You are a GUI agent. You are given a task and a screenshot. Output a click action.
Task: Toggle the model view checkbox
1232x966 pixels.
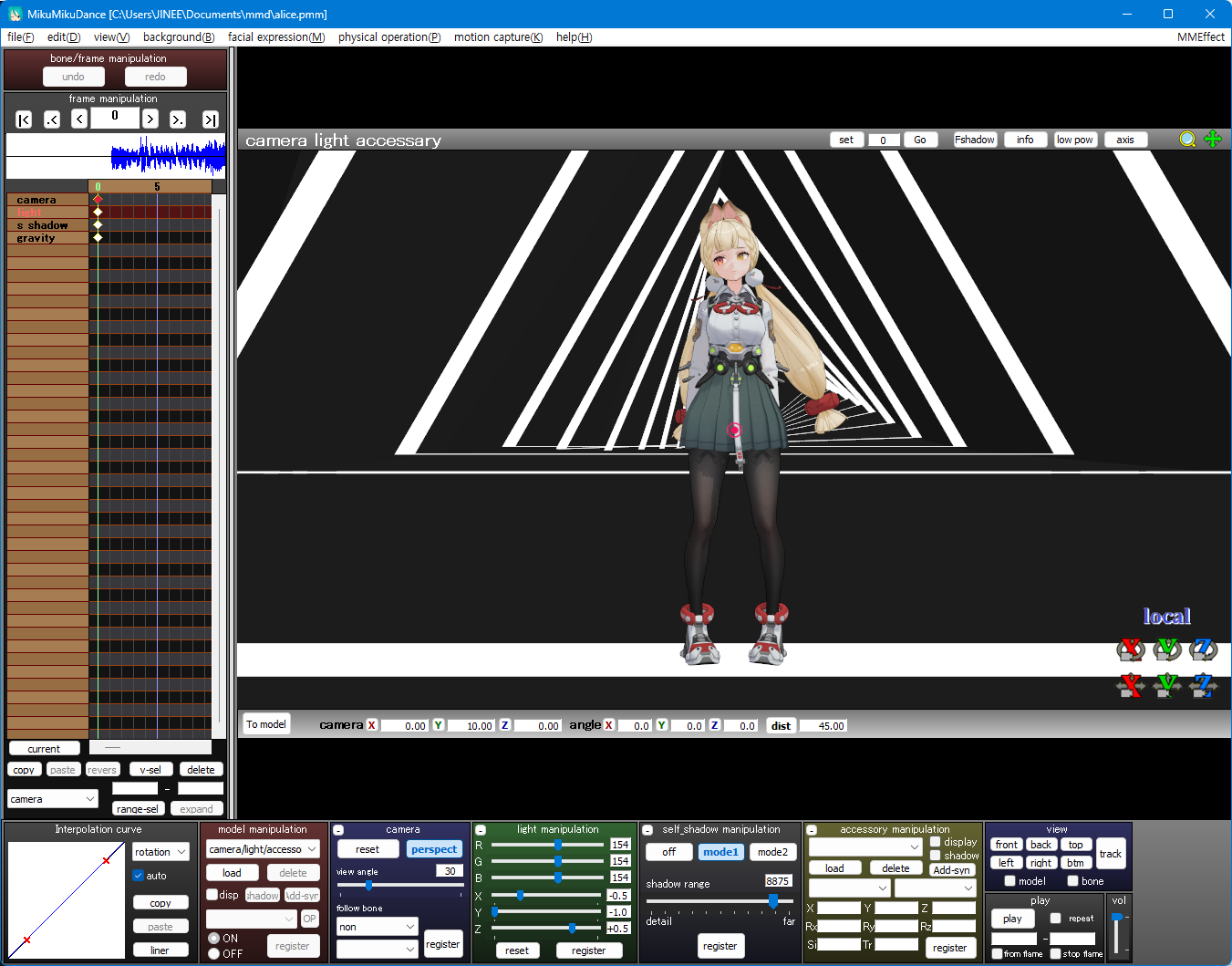1010,881
